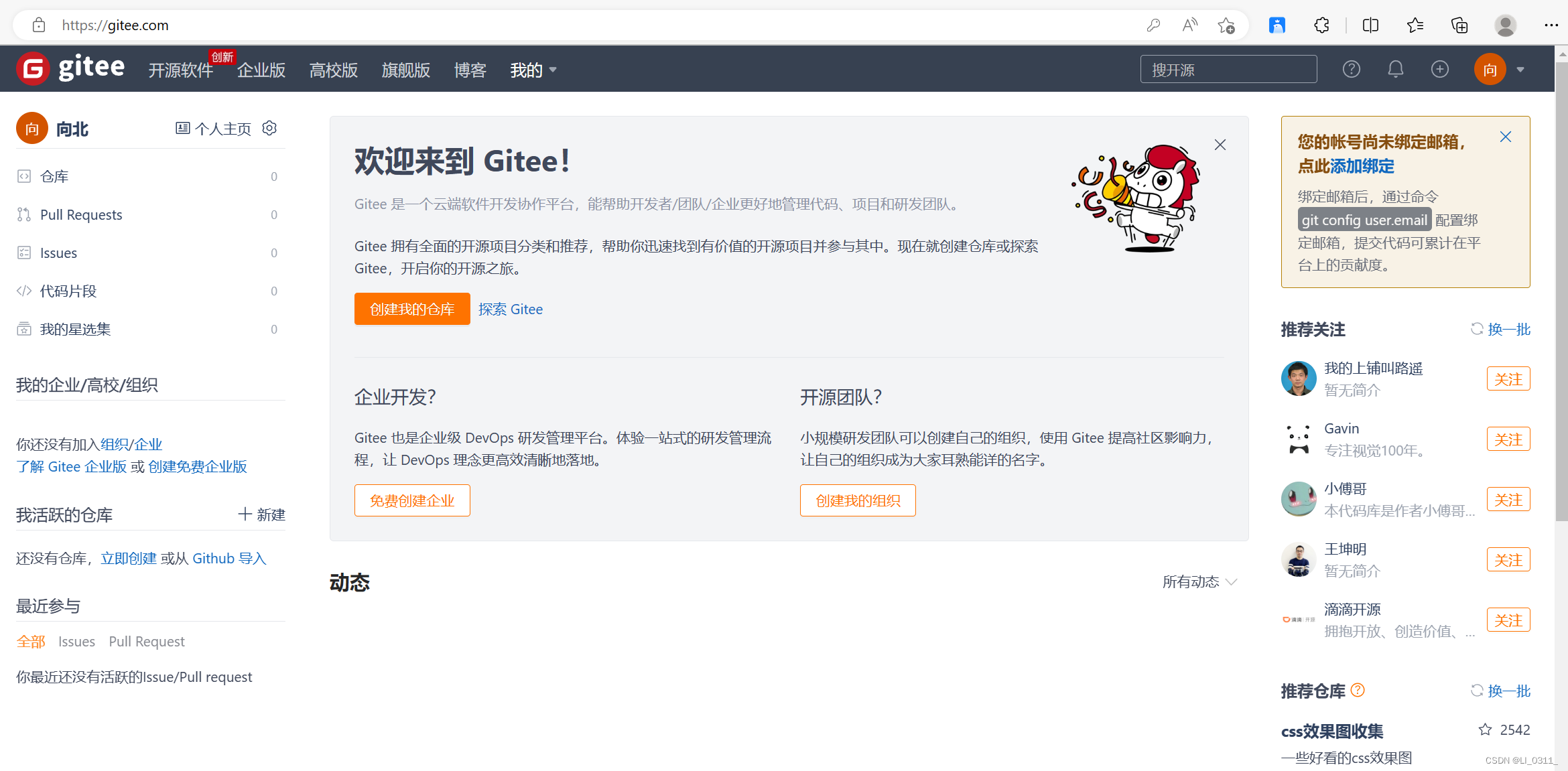Expand the user avatar dropdown arrow

(1520, 70)
